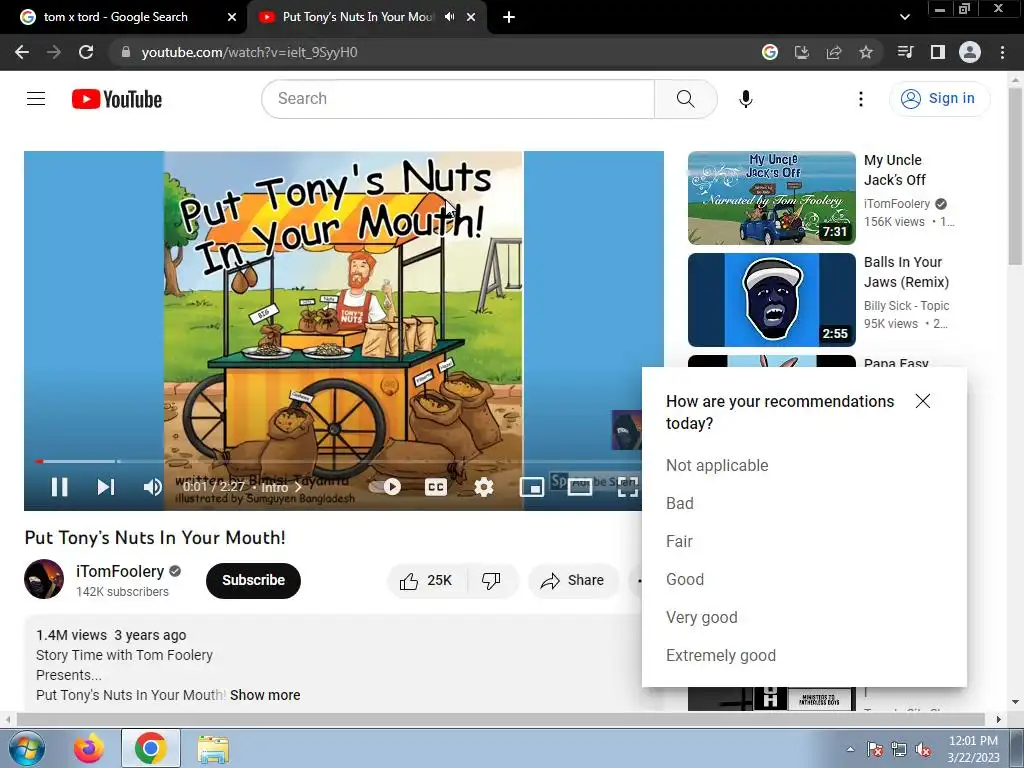Screen dimensions: 1024x768
Task: Open the iTomFoolery channel name link
Action: tap(120, 571)
